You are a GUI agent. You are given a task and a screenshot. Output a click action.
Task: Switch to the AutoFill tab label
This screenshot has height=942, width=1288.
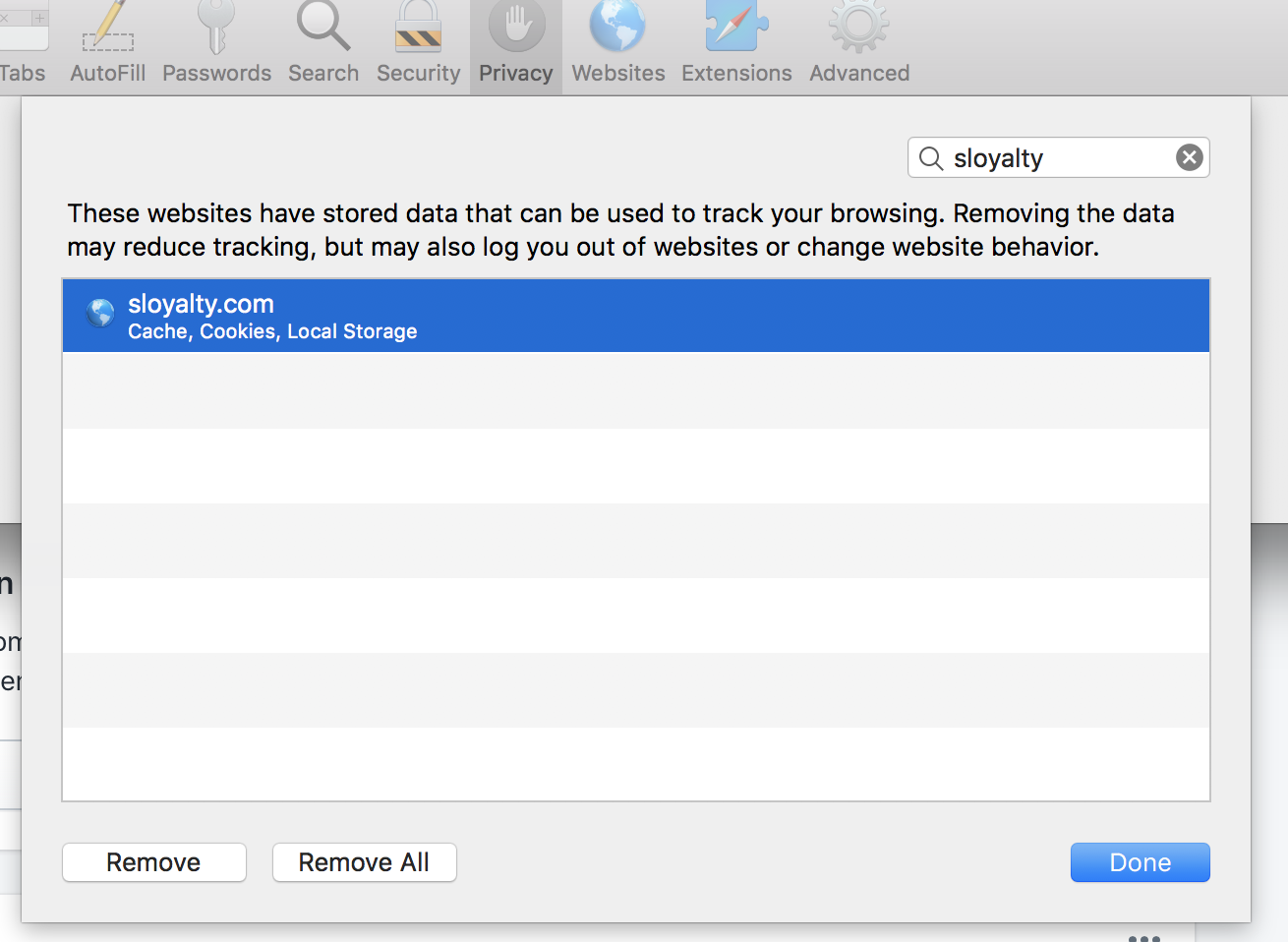pos(108,73)
